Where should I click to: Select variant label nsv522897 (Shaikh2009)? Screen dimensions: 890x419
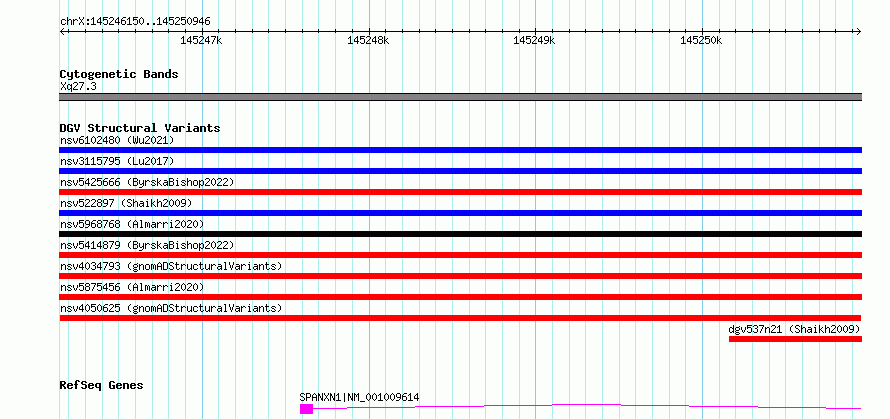coord(126,203)
